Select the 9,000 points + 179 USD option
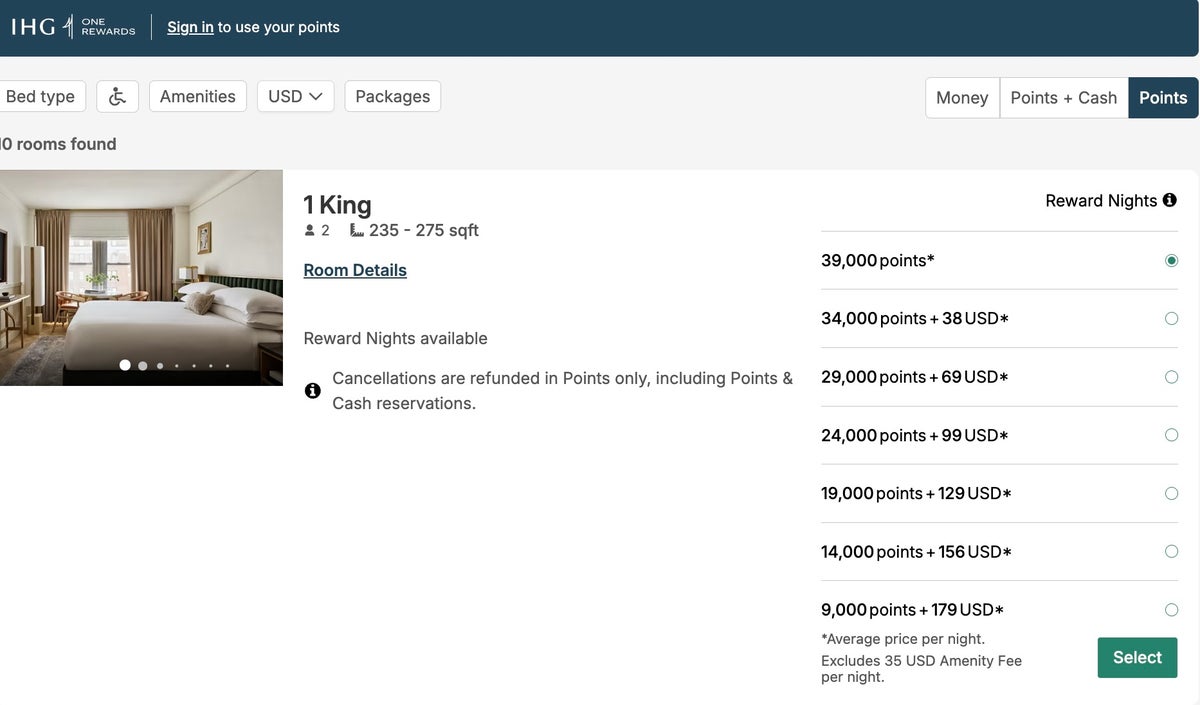1200x705 pixels. (x=1171, y=609)
